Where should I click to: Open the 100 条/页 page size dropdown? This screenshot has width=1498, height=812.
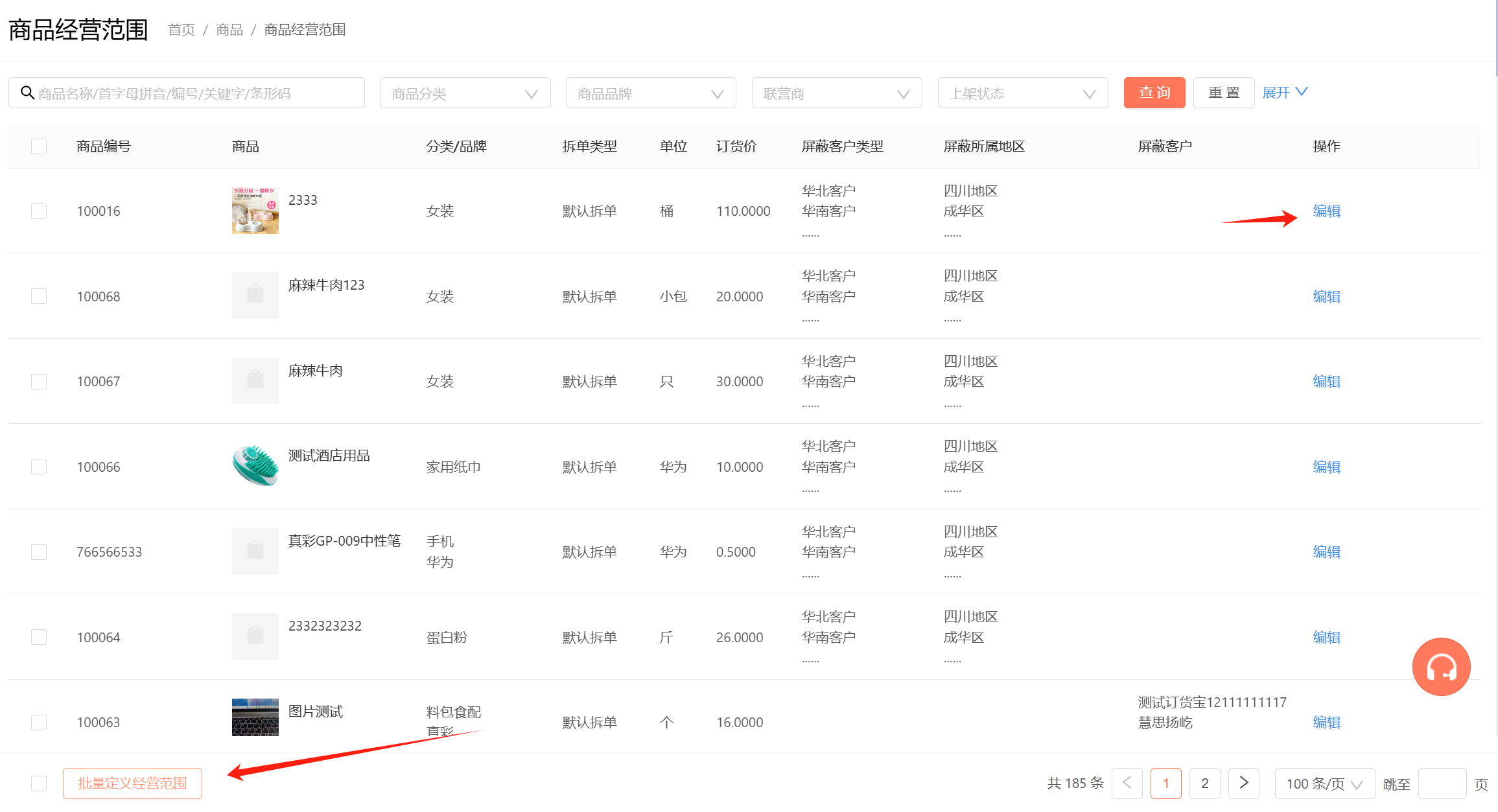(1324, 783)
